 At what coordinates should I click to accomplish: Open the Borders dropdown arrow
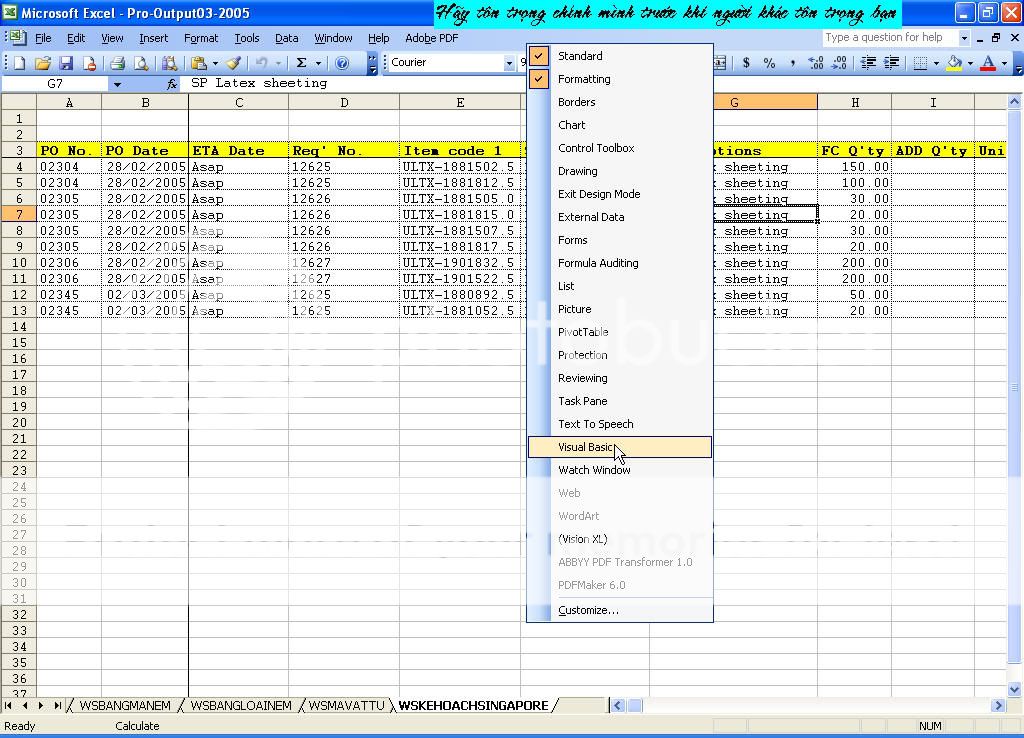click(x=936, y=63)
